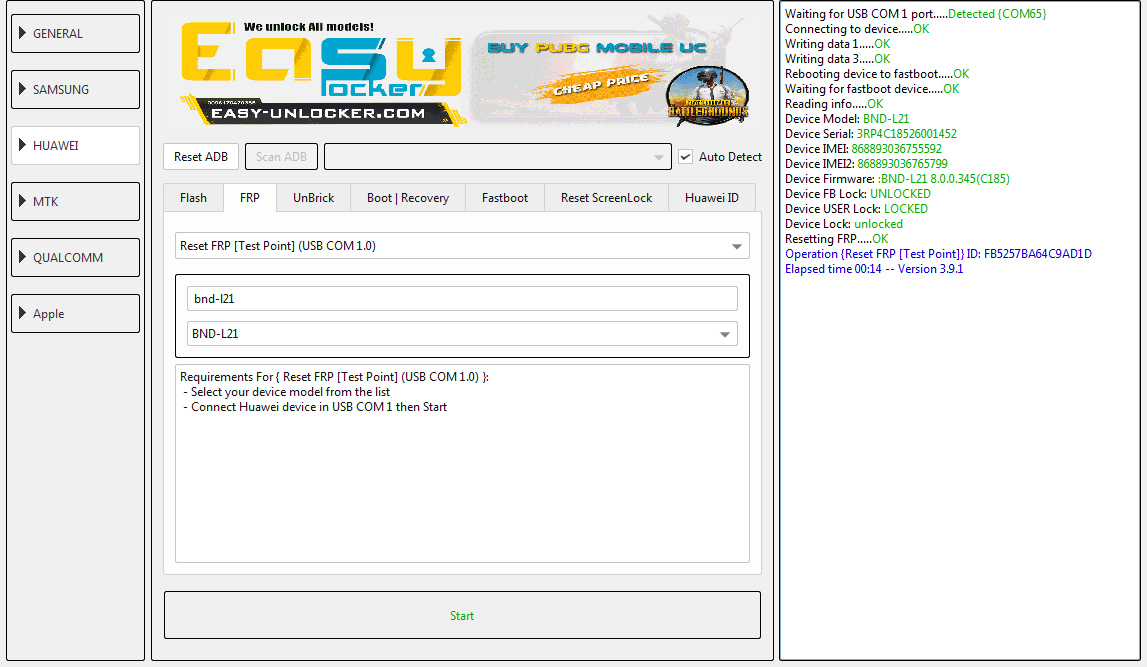Click the Writing data 1.....OK line
The image size is (1147, 667).
click(838, 44)
